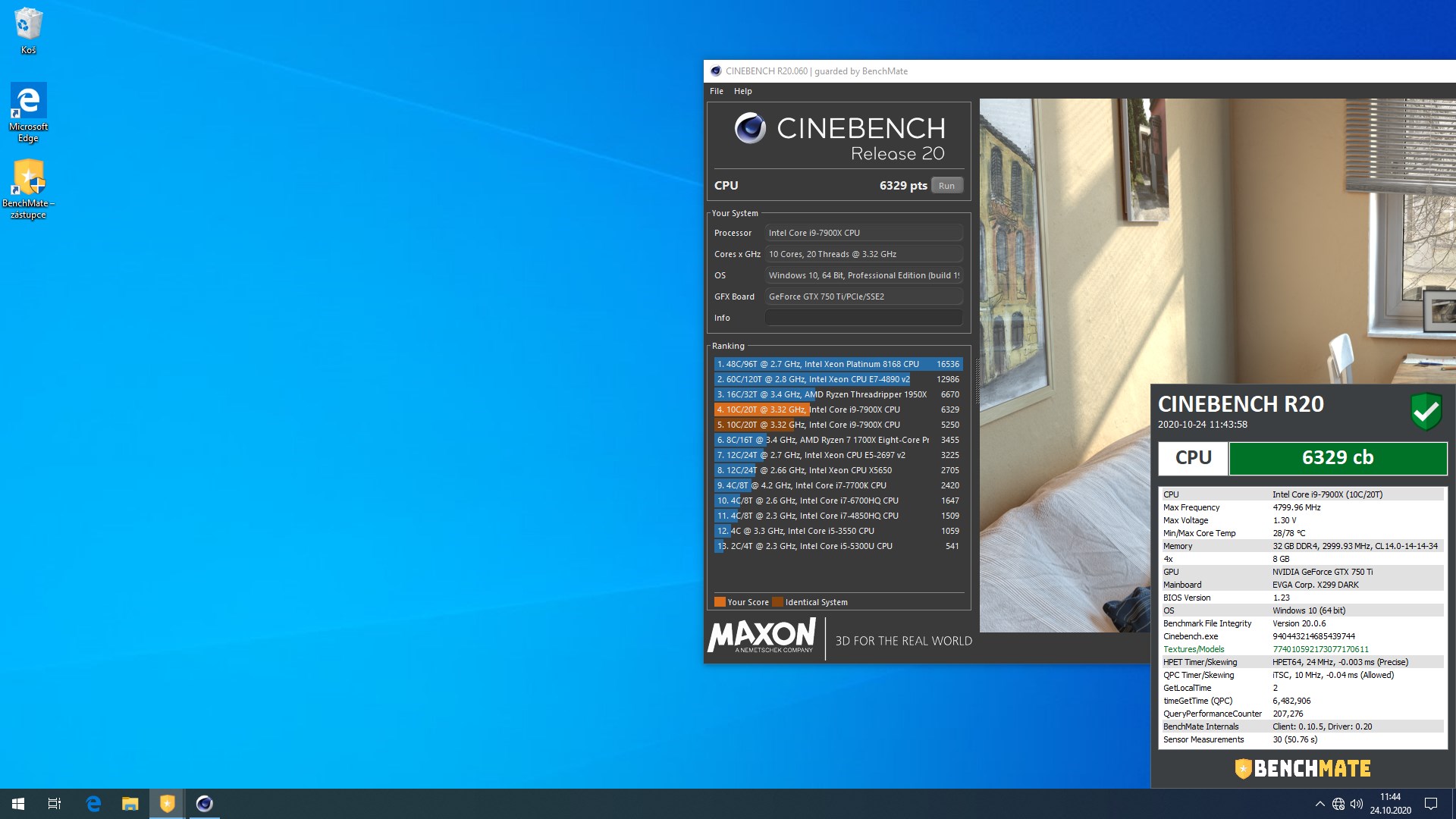Viewport: 1456px width, 819px height.
Task: Click the orange Your Score swatch
Action: (720, 602)
